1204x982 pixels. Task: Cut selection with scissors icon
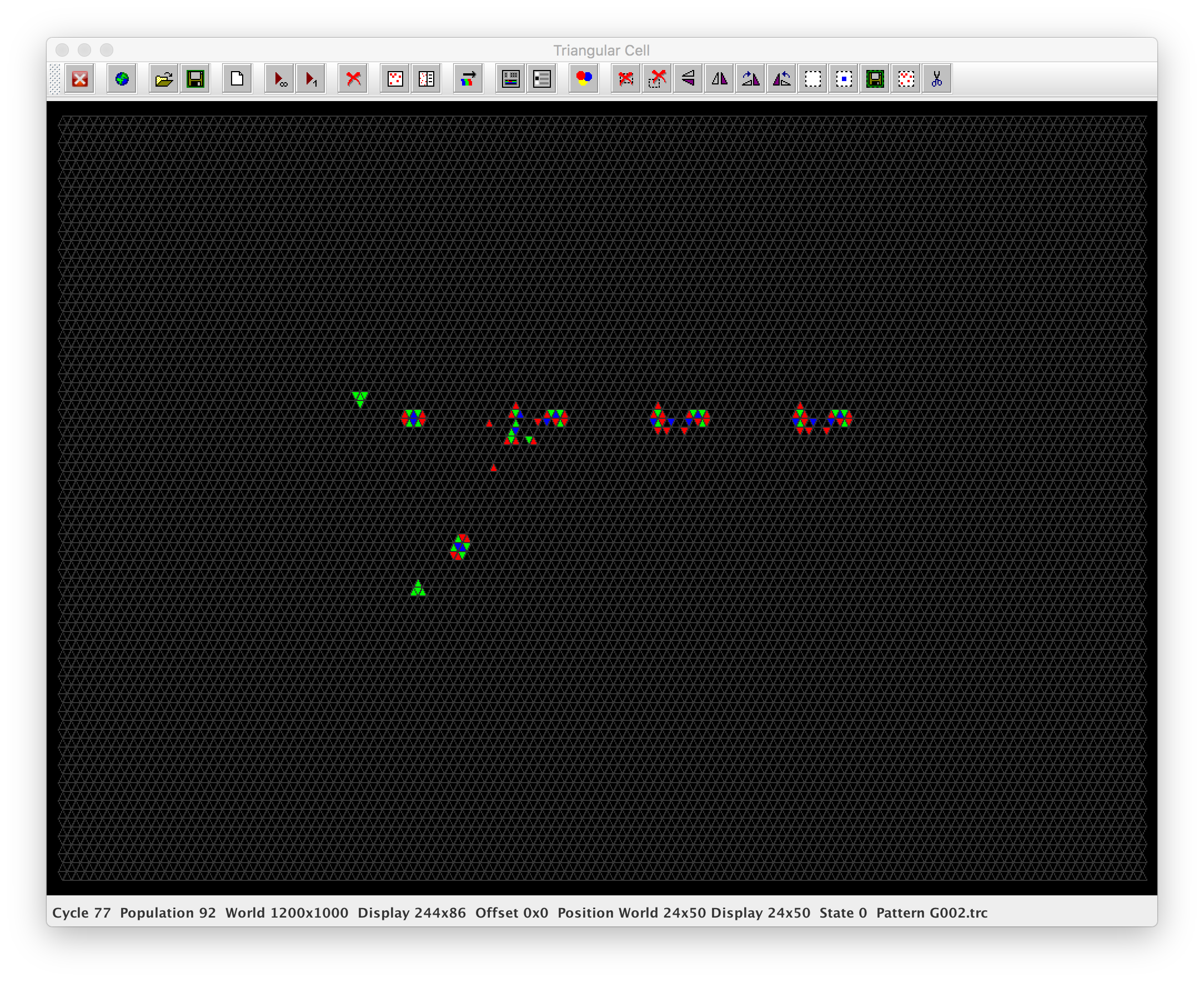coord(937,79)
